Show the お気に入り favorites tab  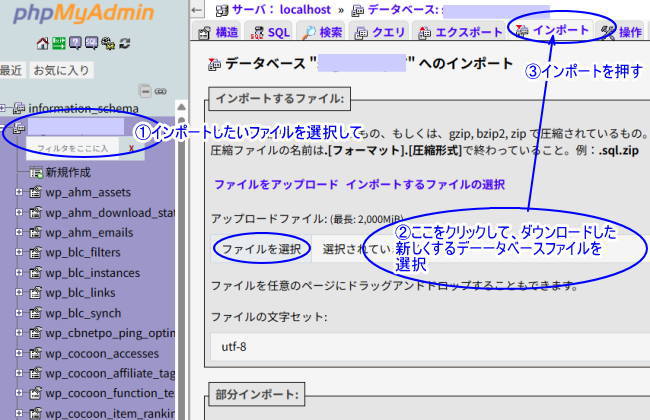(x=61, y=70)
